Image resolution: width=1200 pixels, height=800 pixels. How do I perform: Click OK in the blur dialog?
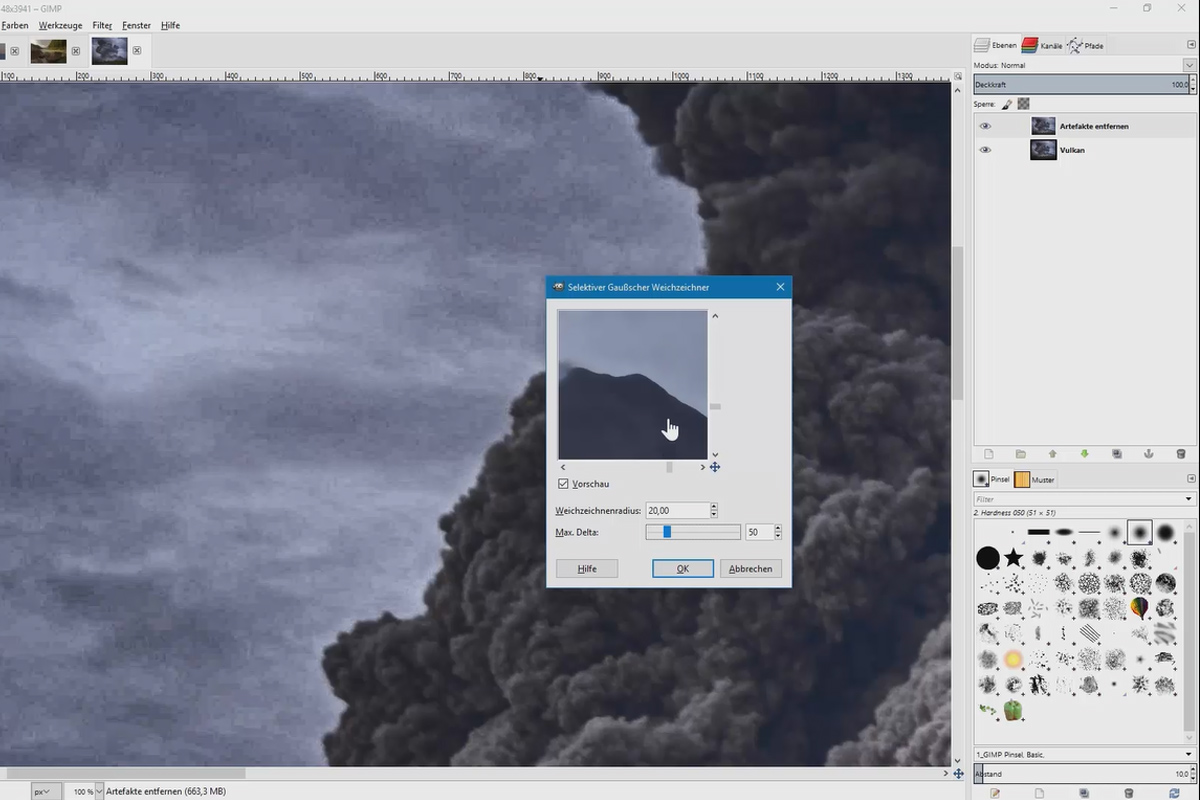683,568
